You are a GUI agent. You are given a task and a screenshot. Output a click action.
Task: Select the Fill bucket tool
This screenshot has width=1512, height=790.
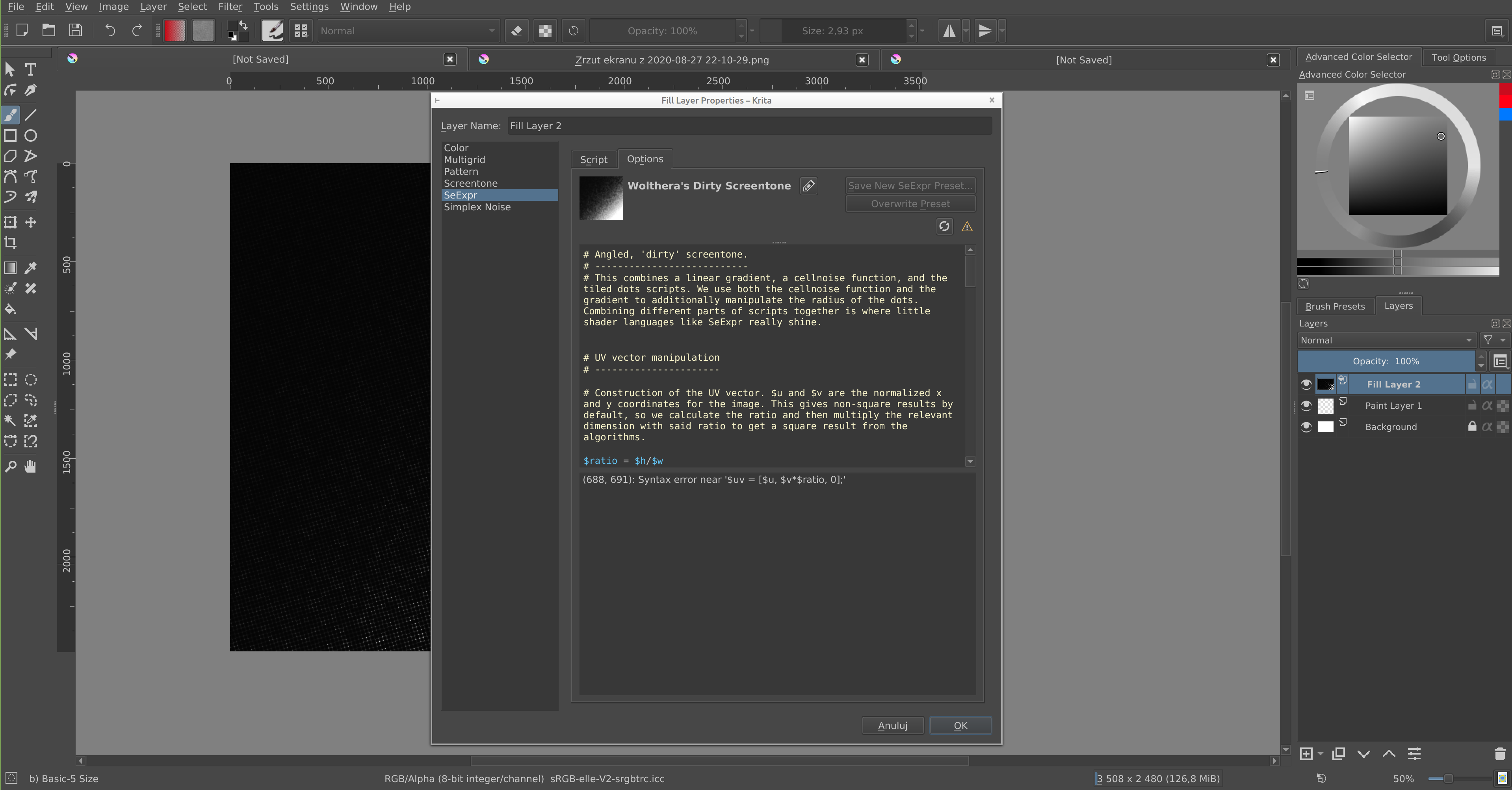click(x=10, y=309)
